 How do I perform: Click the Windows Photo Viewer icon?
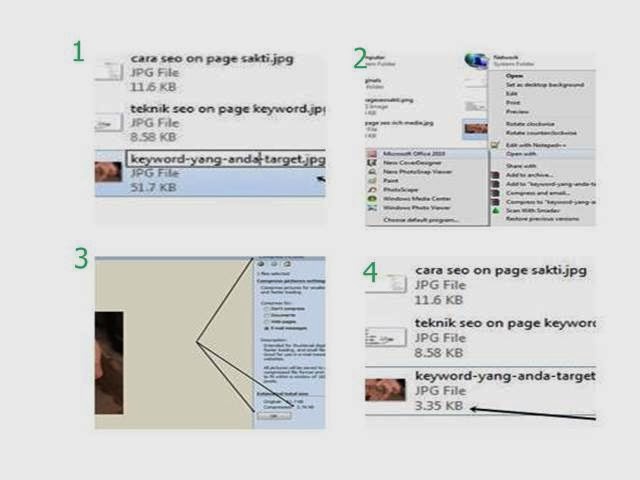[372, 208]
